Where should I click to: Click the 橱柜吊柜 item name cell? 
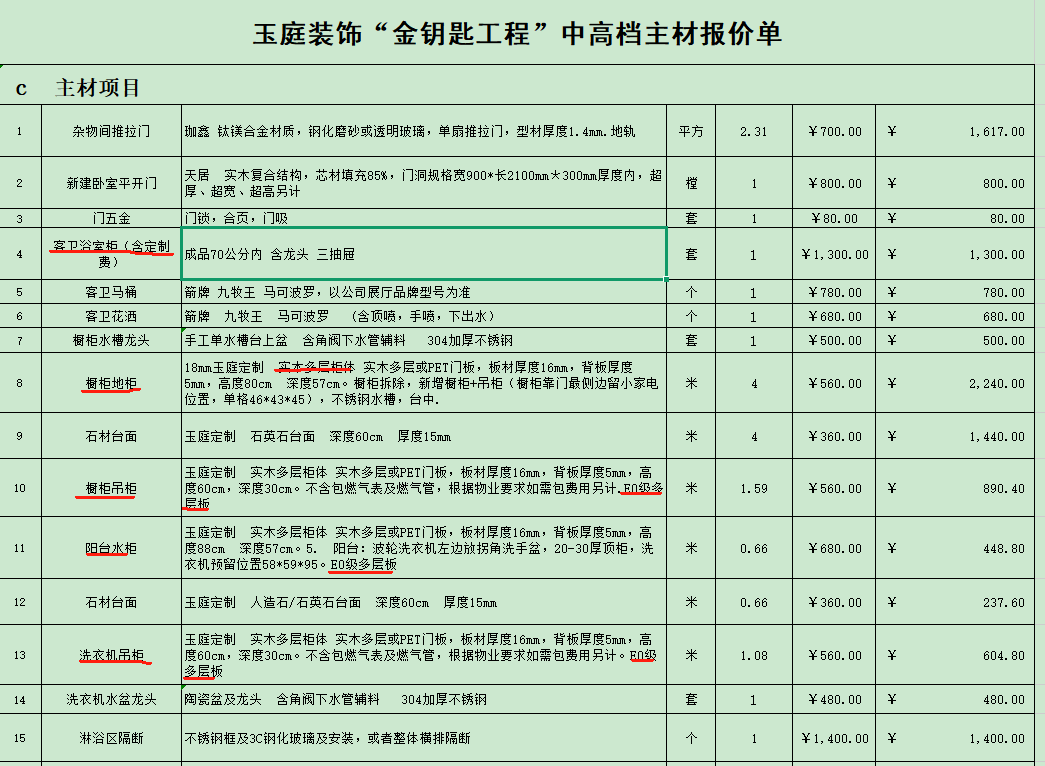click(111, 488)
